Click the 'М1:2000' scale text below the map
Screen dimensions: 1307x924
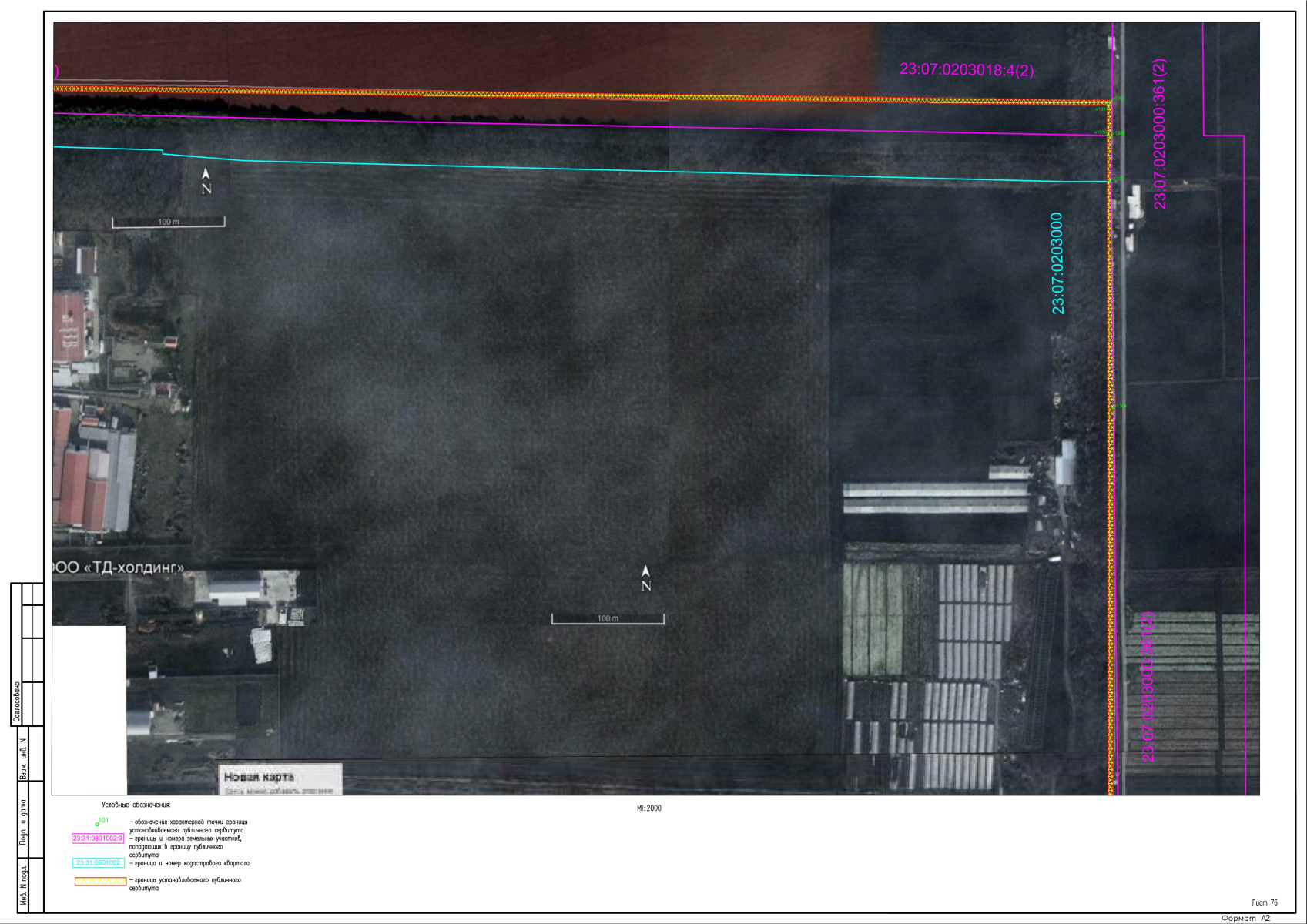pos(648,808)
